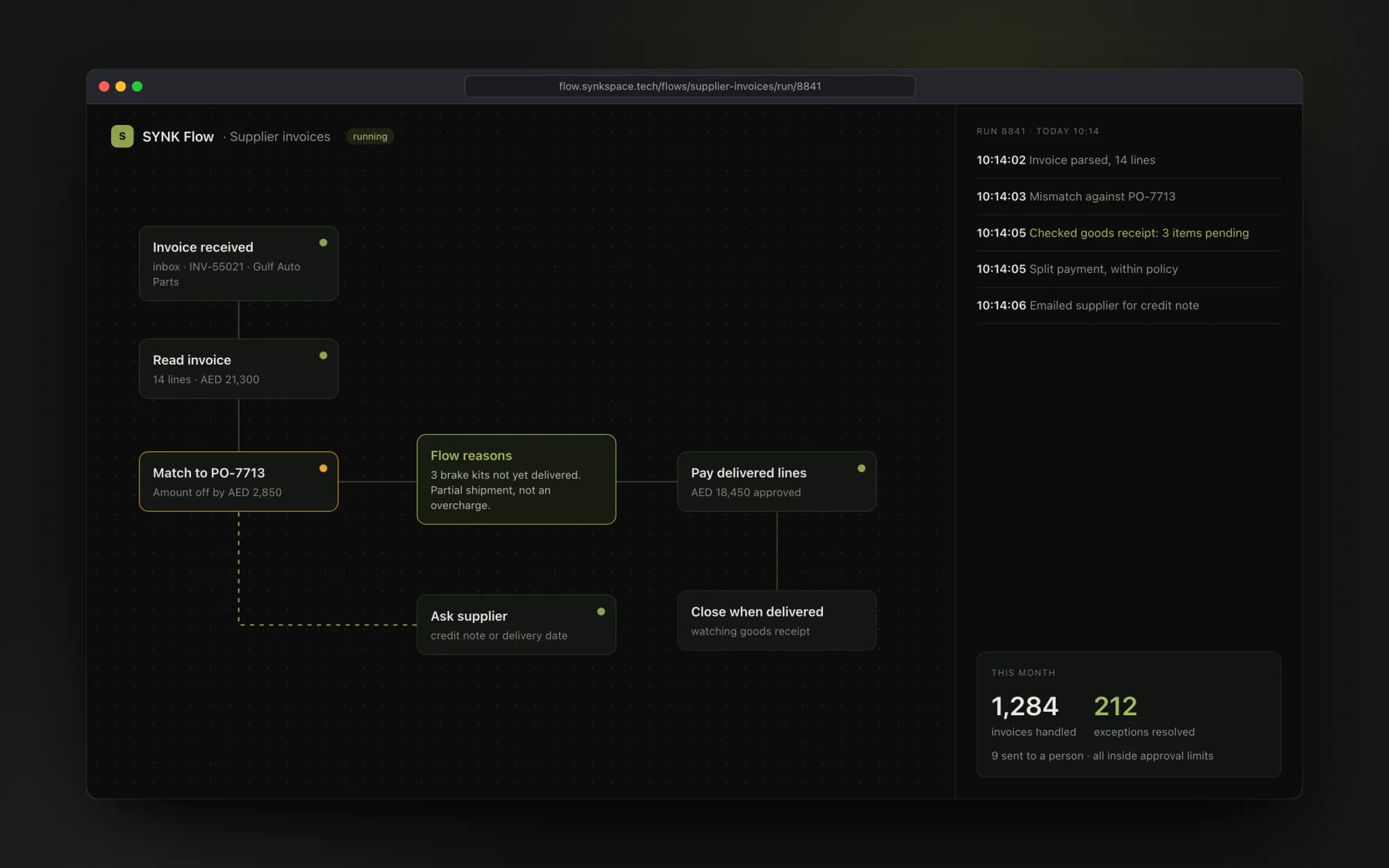Maximize the window with the green button

coord(138,86)
